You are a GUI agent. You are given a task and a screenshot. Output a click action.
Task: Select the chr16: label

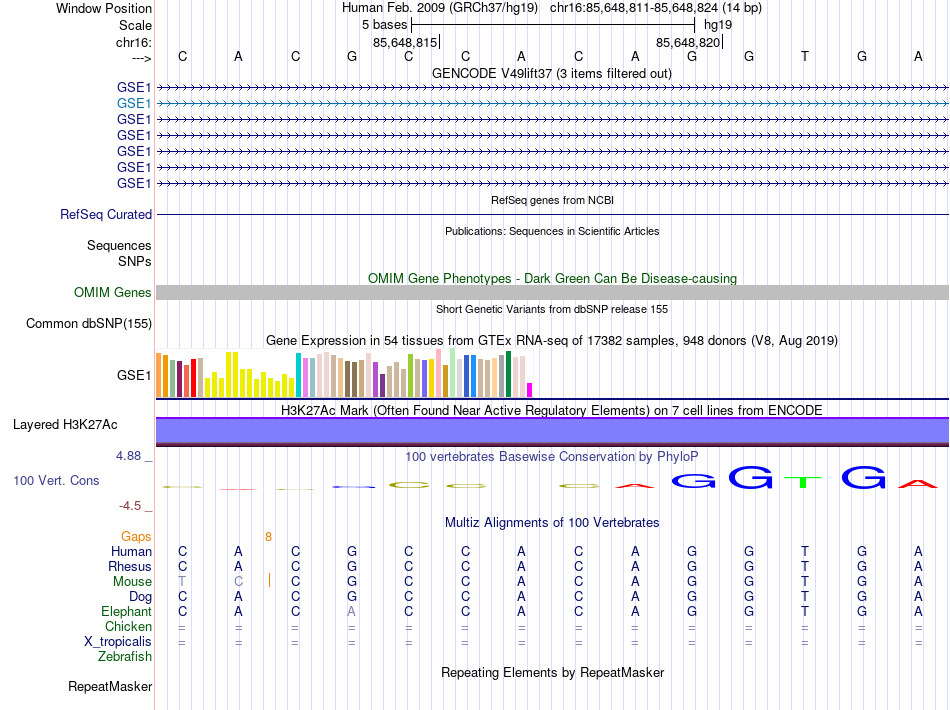coord(134,42)
